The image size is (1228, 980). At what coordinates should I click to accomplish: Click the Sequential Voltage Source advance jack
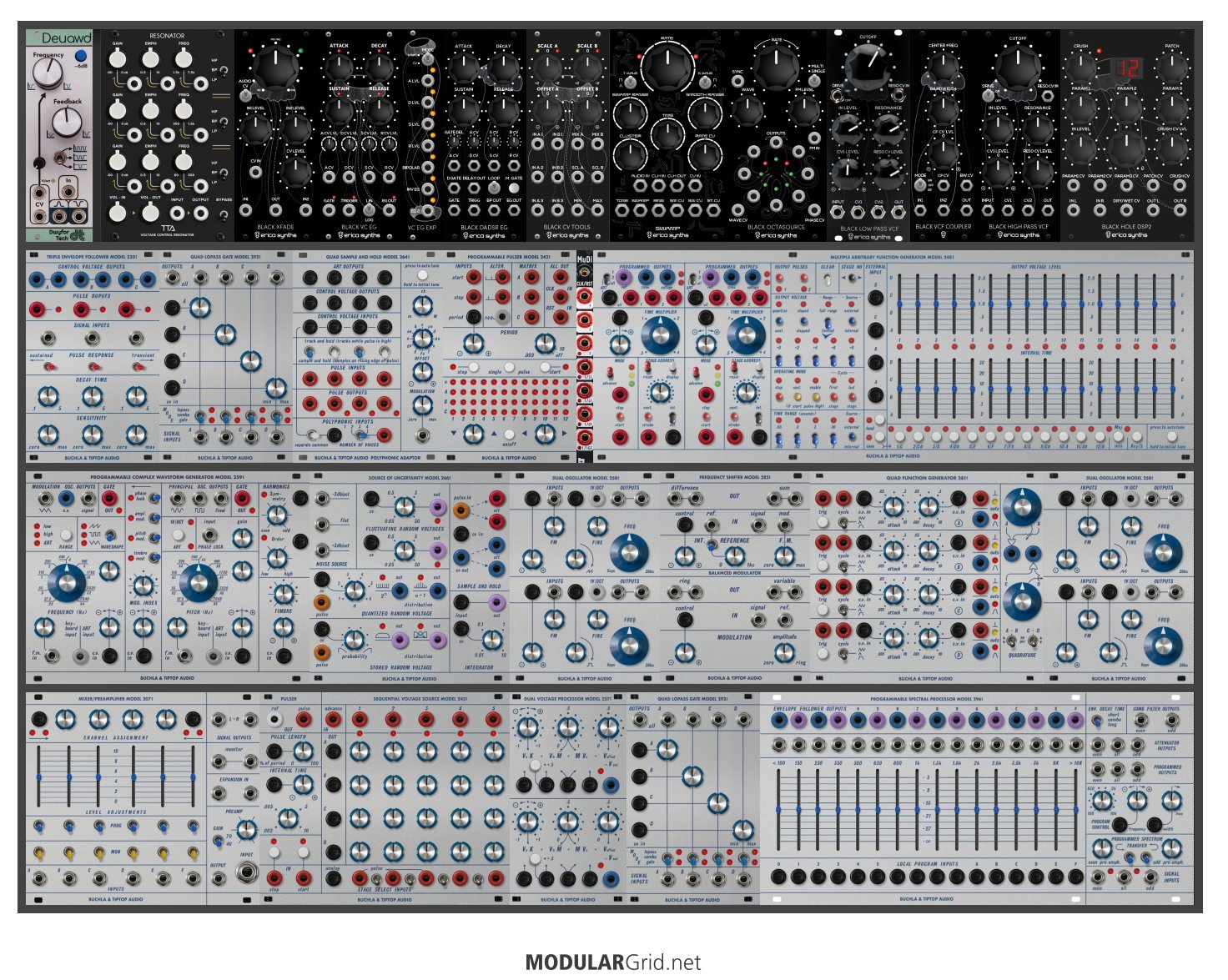pyautogui.click(x=332, y=719)
